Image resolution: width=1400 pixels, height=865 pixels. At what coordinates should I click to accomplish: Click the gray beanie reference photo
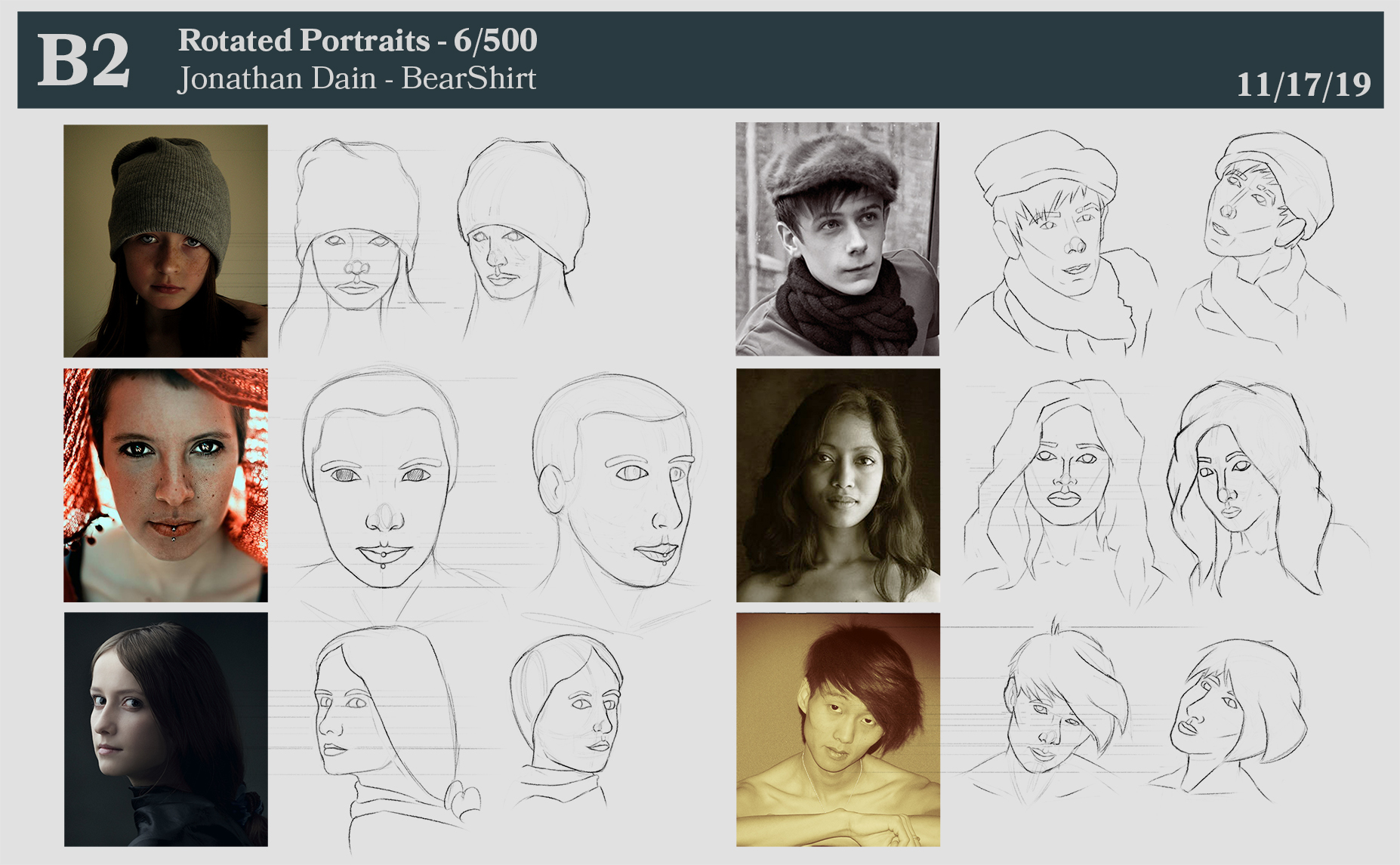[x=165, y=240]
